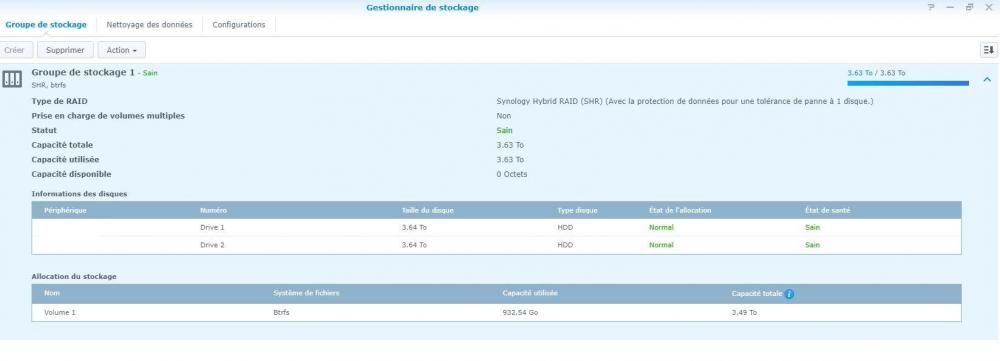This screenshot has width=1000, height=361.
Task: Select the Groupe de stockage tab
Action: click(x=46, y=25)
